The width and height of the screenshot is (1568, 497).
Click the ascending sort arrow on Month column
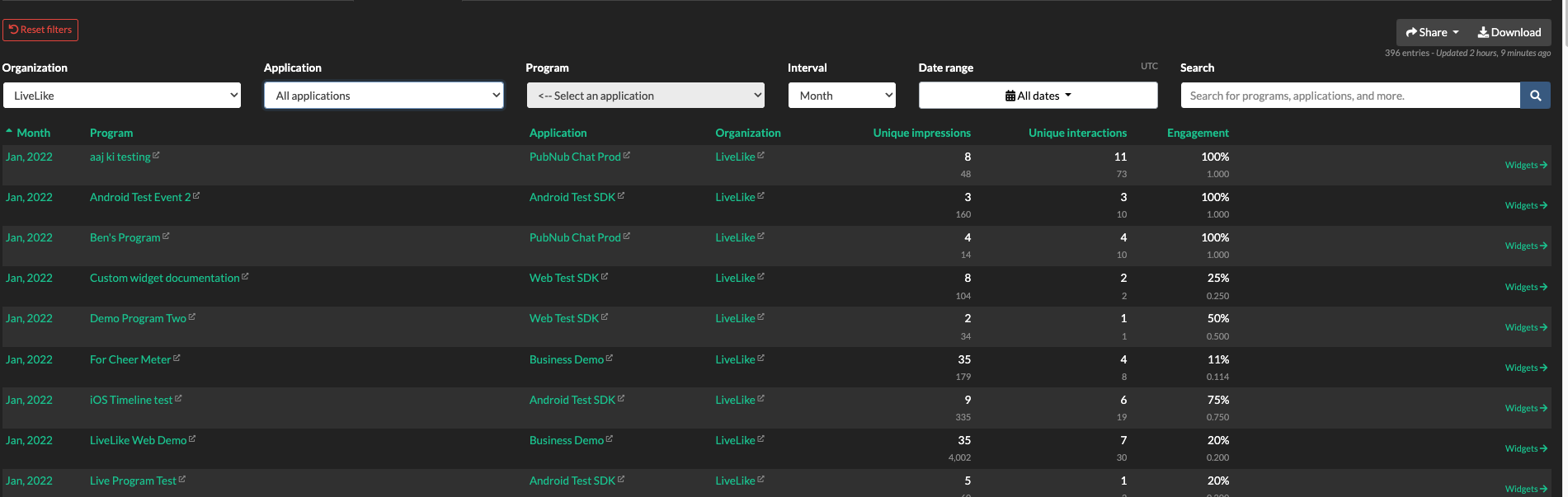9,131
